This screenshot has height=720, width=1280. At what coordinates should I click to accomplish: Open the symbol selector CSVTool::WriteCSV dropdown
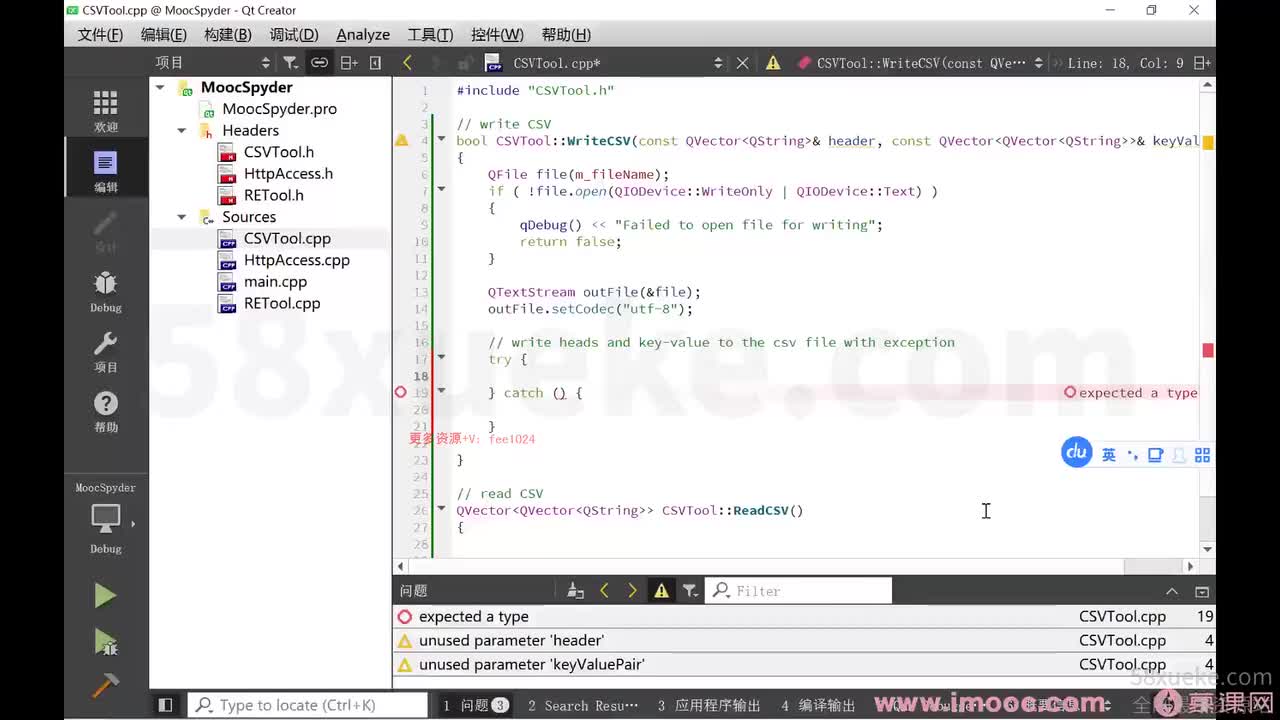pos(921,62)
